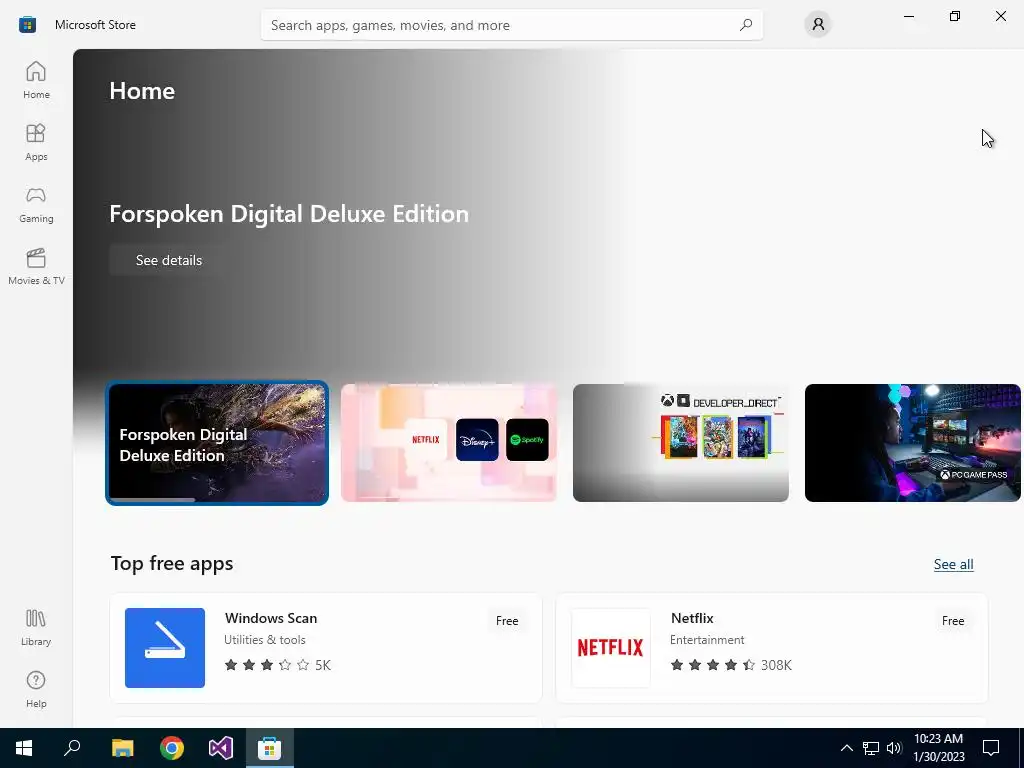Image resolution: width=1024 pixels, height=768 pixels.
Task: Minimize the Microsoft Store window
Action: point(909,16)
